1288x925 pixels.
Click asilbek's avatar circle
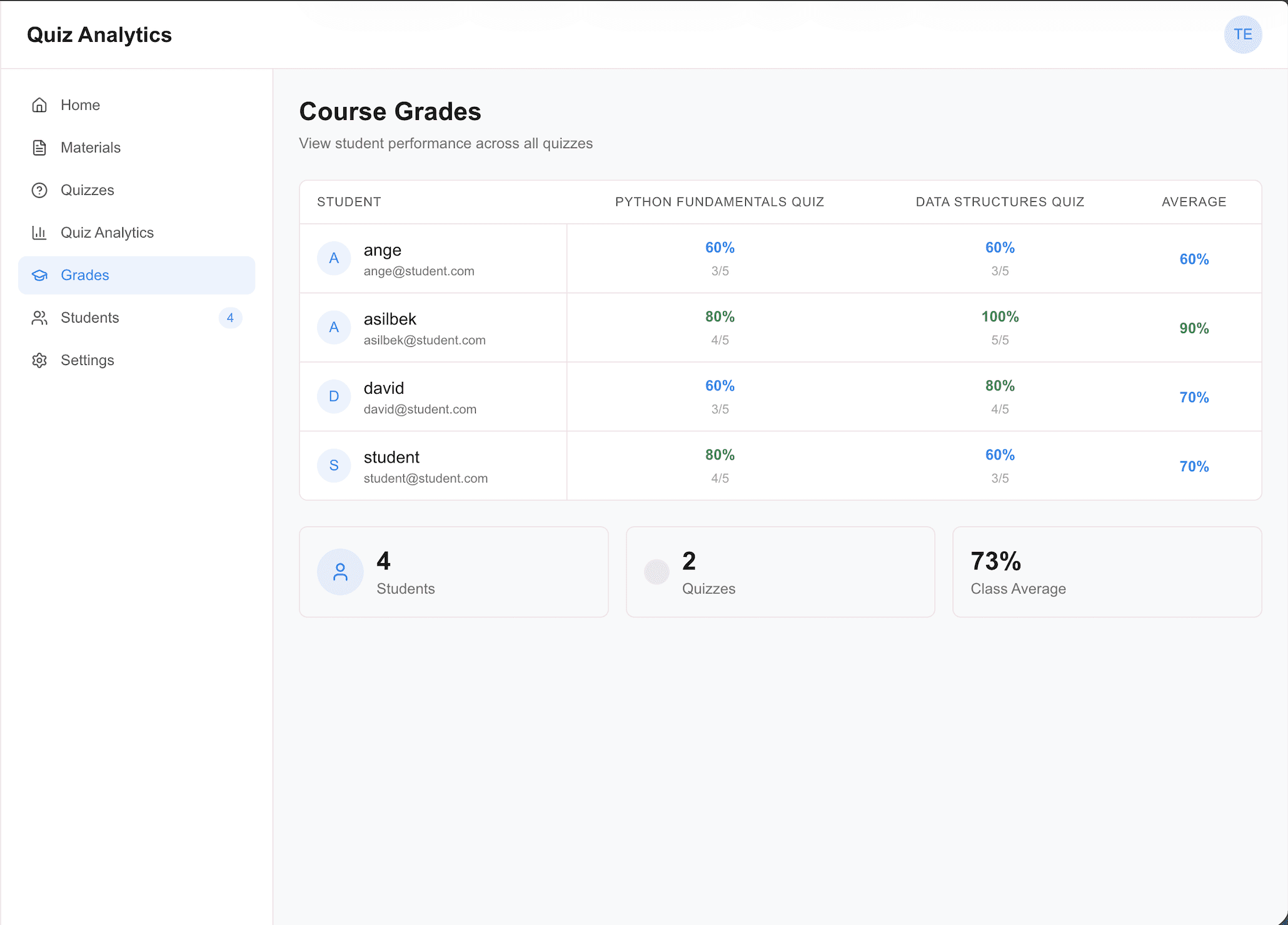(x=334, y=327)
